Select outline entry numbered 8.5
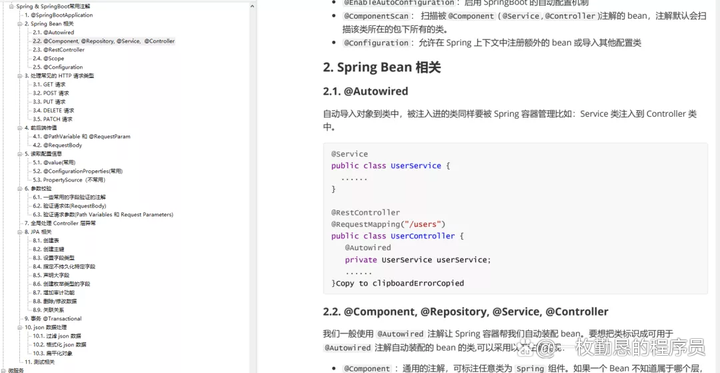This screenshot has width=720, height=373. pyautogui.click(x=51, y=276)
